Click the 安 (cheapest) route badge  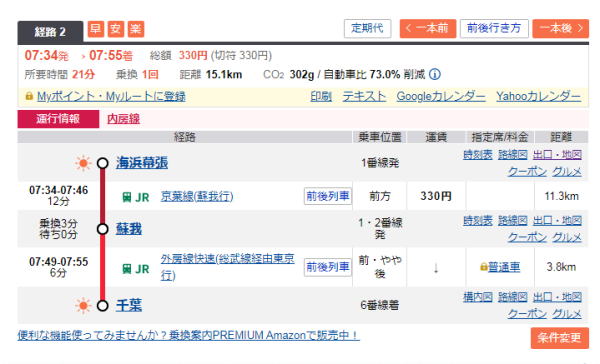coord(116,29)
